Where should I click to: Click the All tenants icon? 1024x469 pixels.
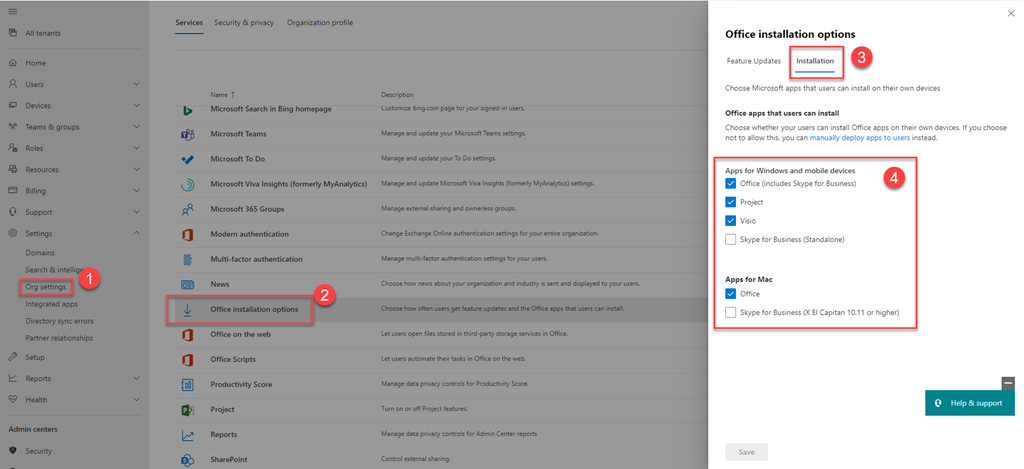pos(12,33)
